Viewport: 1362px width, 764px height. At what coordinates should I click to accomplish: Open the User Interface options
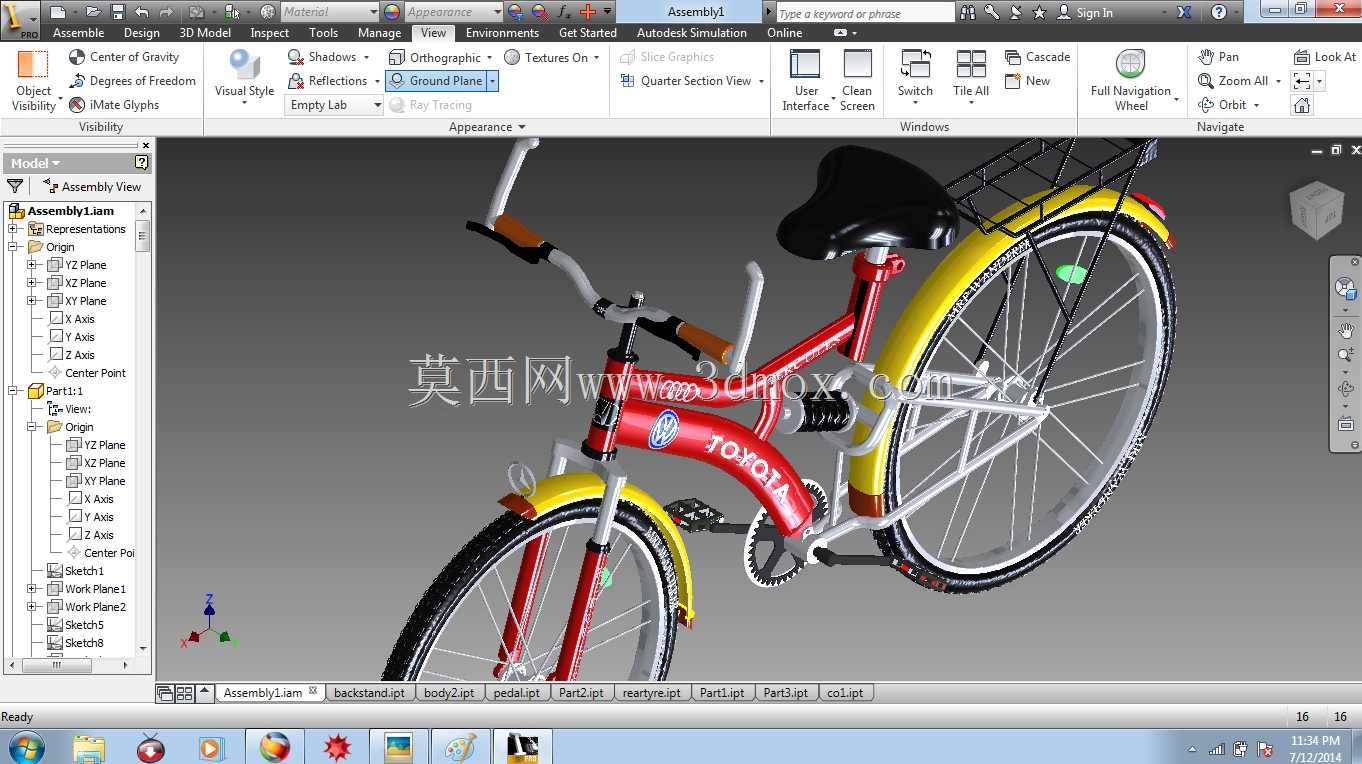pyautogui.click(x=805, y=80)
